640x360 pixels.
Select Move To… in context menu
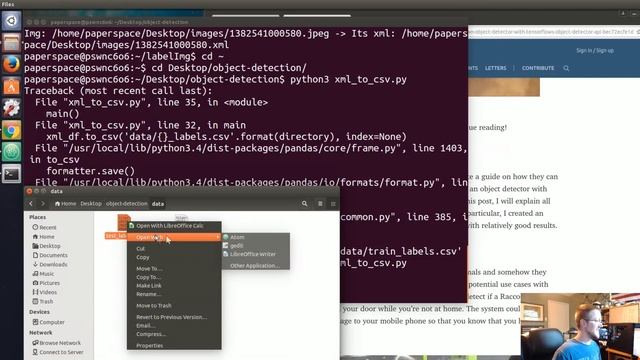coord(174,269)
